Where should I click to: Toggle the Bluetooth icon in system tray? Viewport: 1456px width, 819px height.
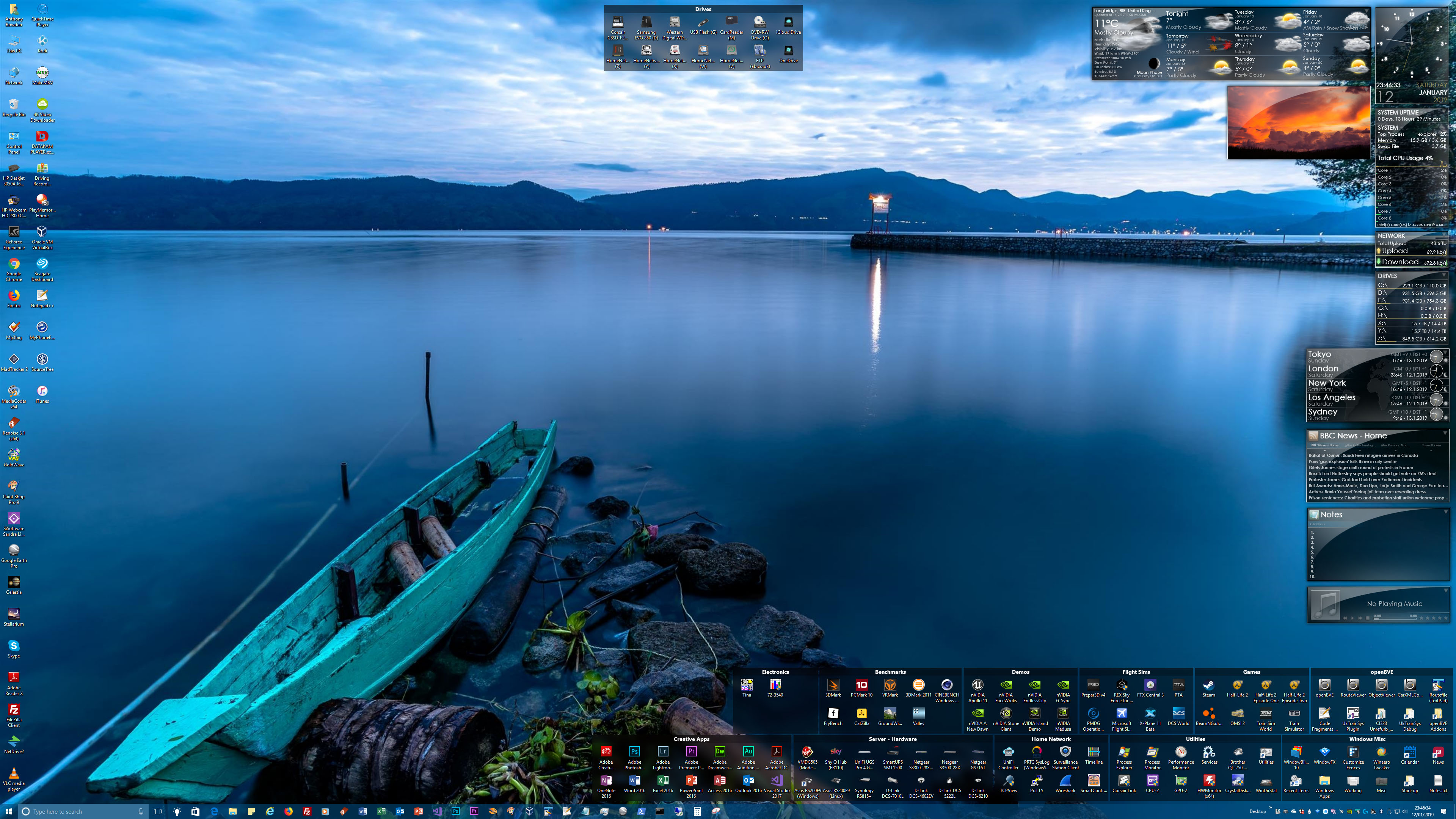pos(1381,812)
